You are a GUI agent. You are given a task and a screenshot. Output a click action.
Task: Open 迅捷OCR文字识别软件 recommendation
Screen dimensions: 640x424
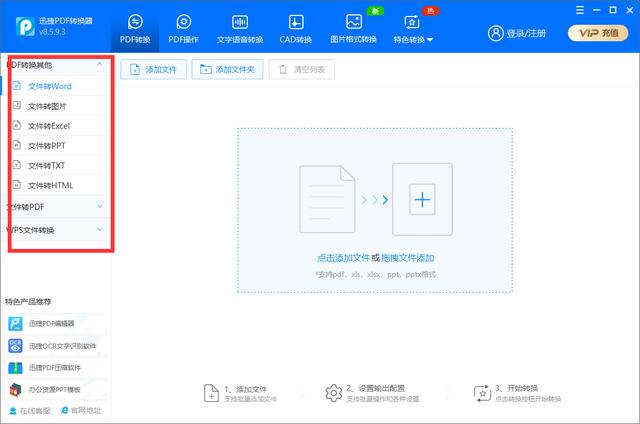[56, 346]
